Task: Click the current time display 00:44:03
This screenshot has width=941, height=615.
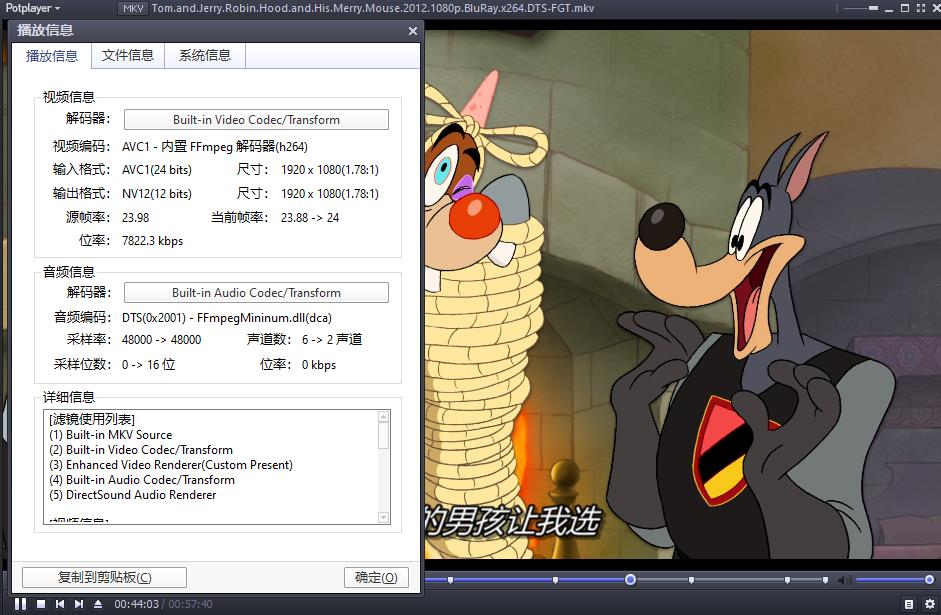Action: point(137,604)
